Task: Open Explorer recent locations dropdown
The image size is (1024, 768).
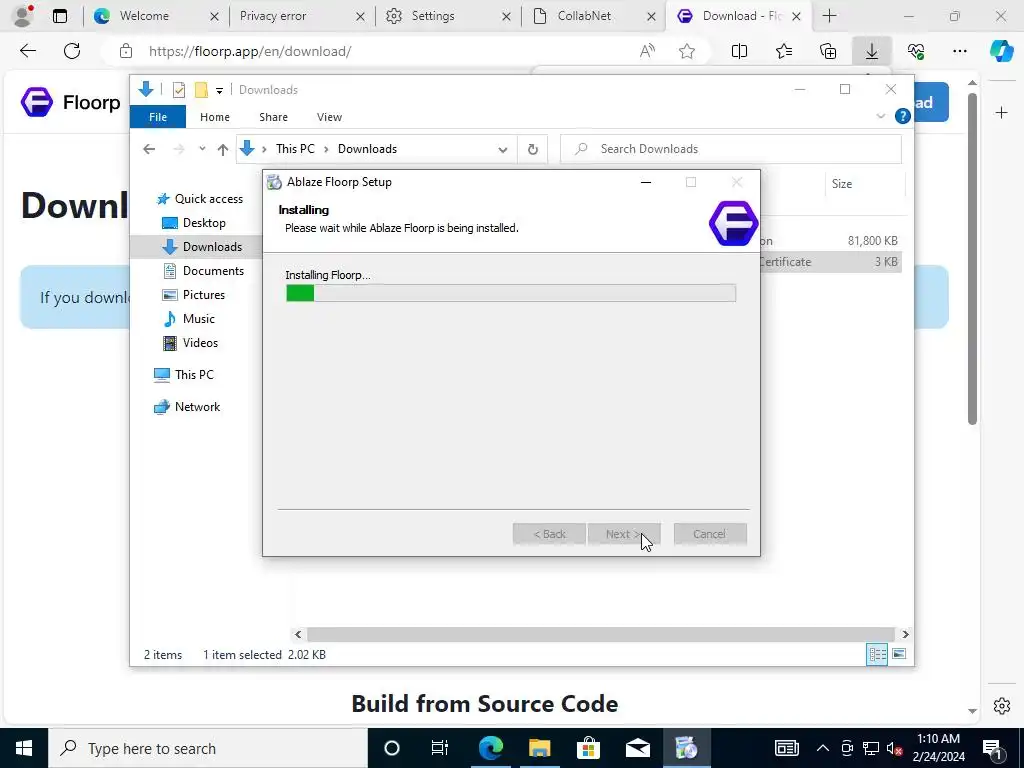Action: (x=202, y=149)
